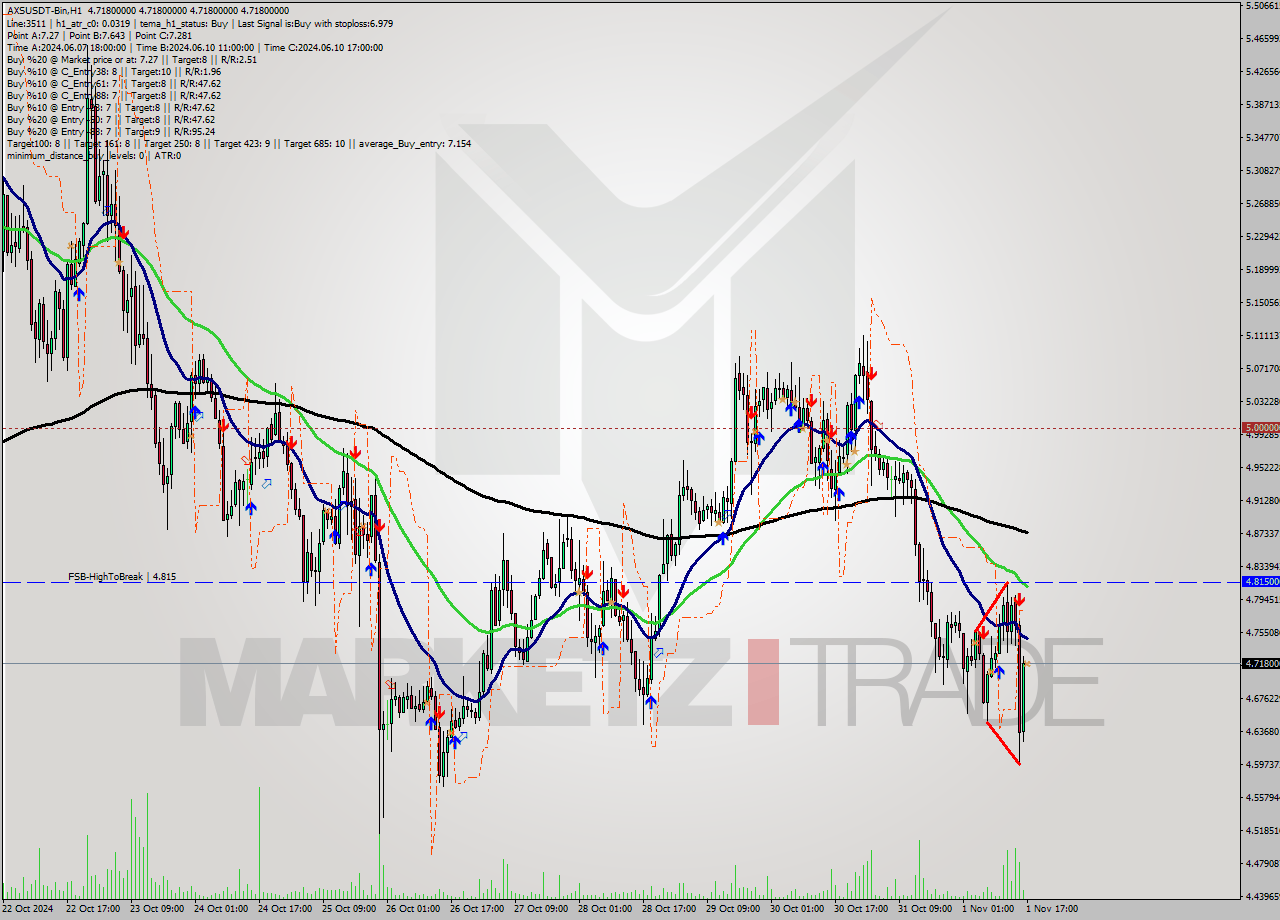Click the '24 Oct 01:00' time axis label
This screenshot has width=1280, height=920.
[221, 909]
